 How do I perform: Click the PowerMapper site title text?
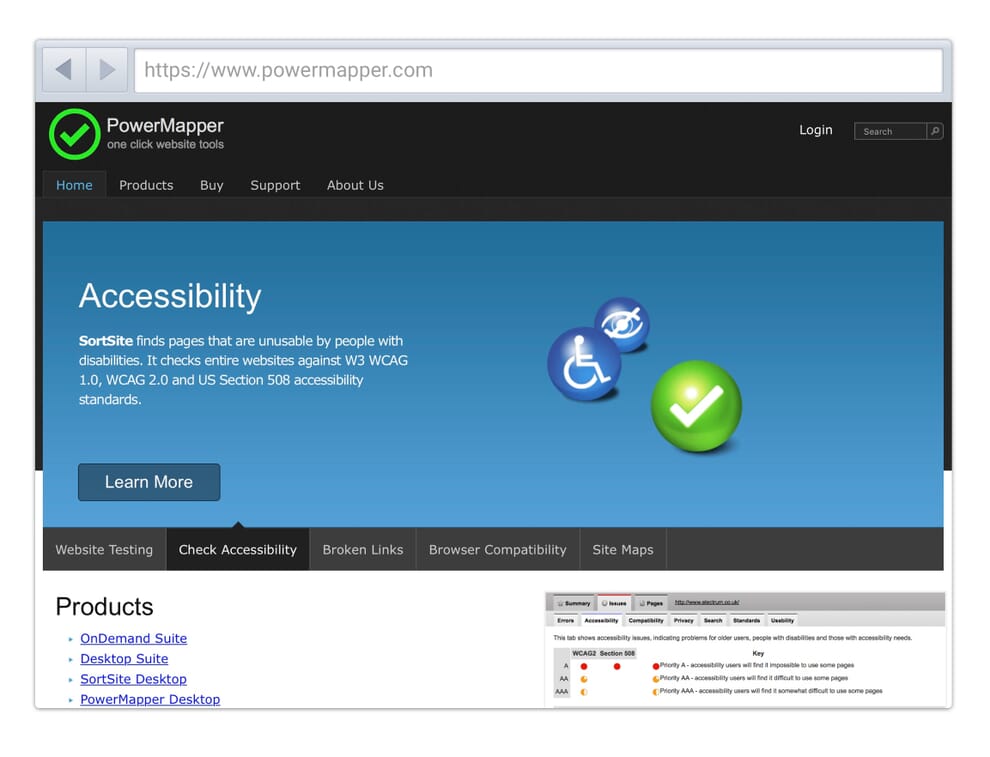pos(165,125)
